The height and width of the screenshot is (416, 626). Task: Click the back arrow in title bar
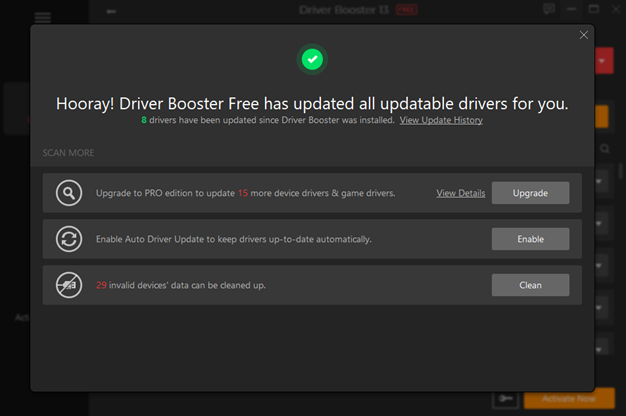click(x=110, y=11)
